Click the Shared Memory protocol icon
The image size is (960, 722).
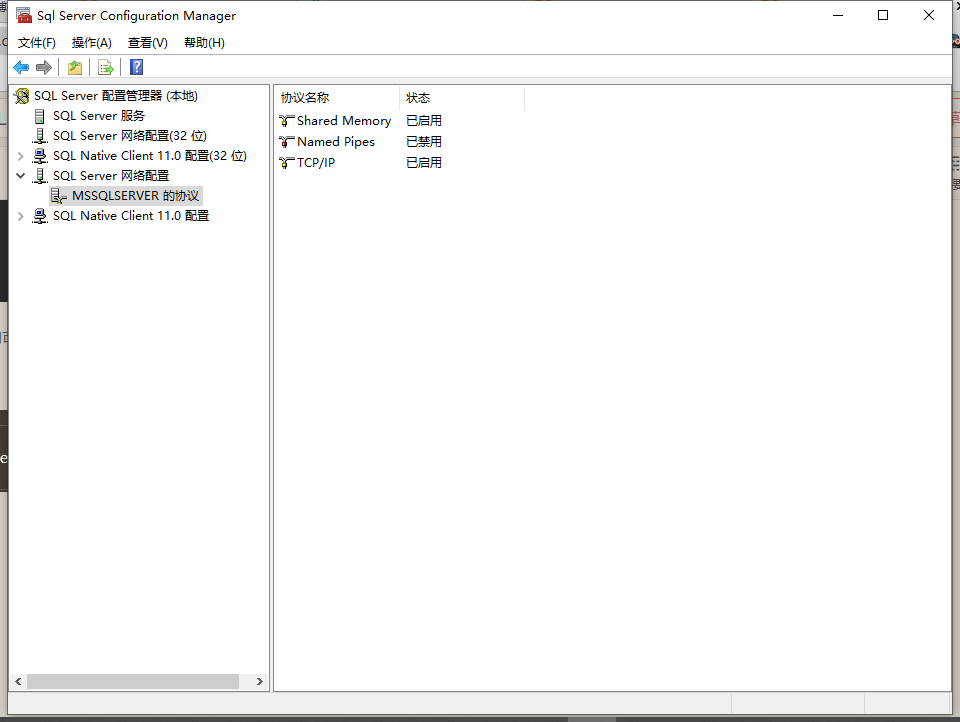[x=287, y=121]
